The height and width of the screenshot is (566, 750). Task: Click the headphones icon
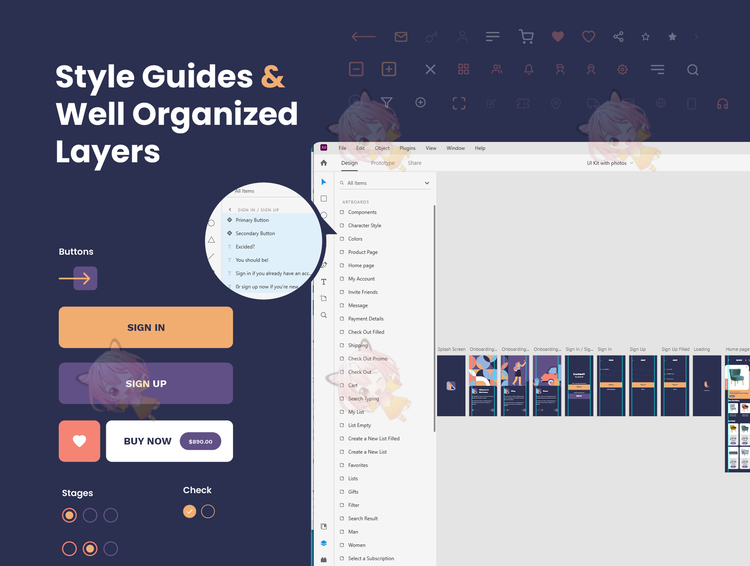(722, 103)
